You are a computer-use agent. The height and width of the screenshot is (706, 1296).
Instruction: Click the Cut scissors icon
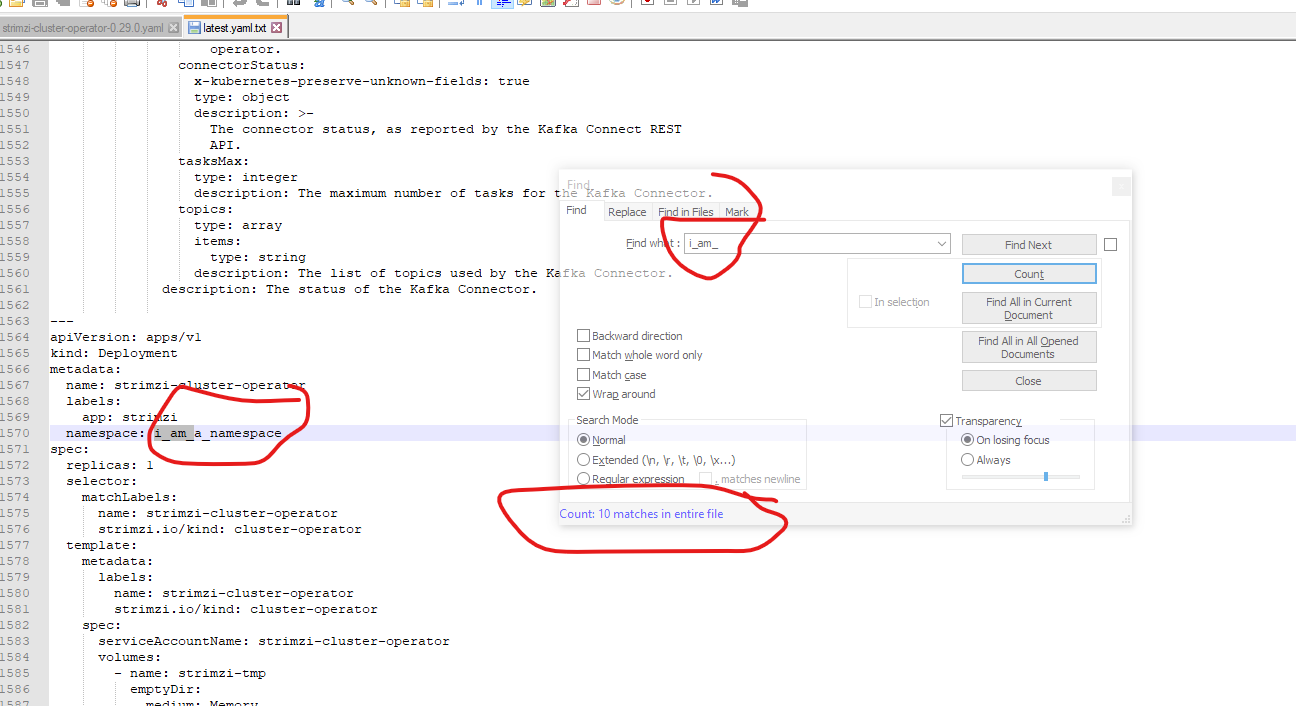pos(160,4)
